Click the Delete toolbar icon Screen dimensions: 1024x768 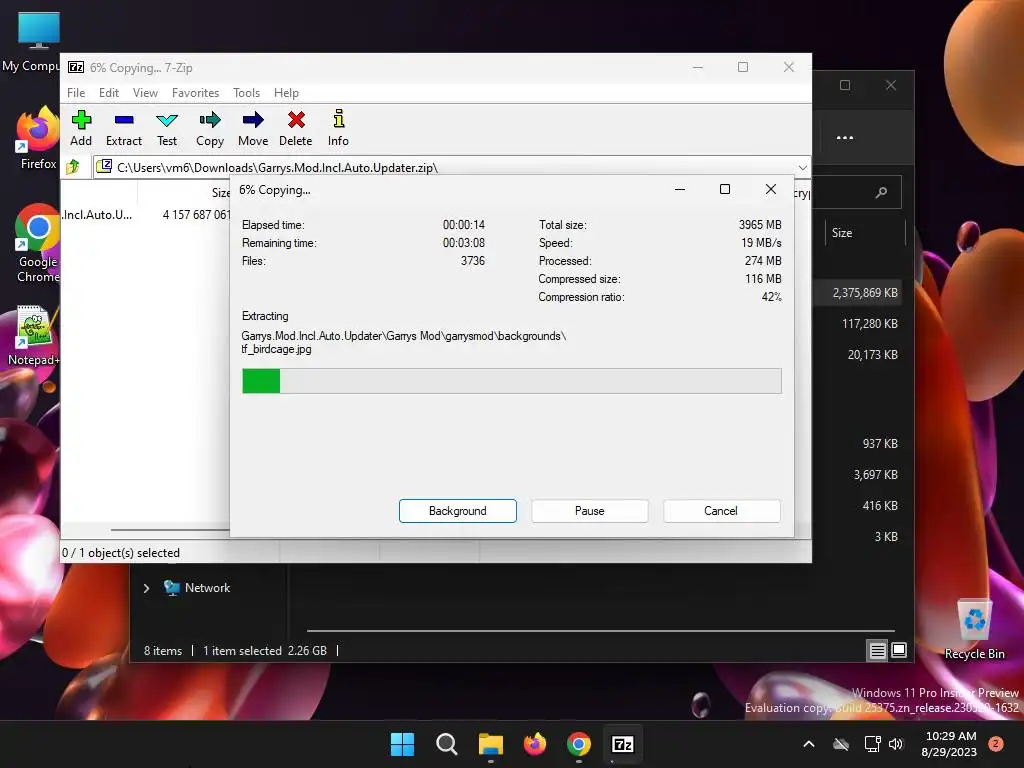point(295,128)
